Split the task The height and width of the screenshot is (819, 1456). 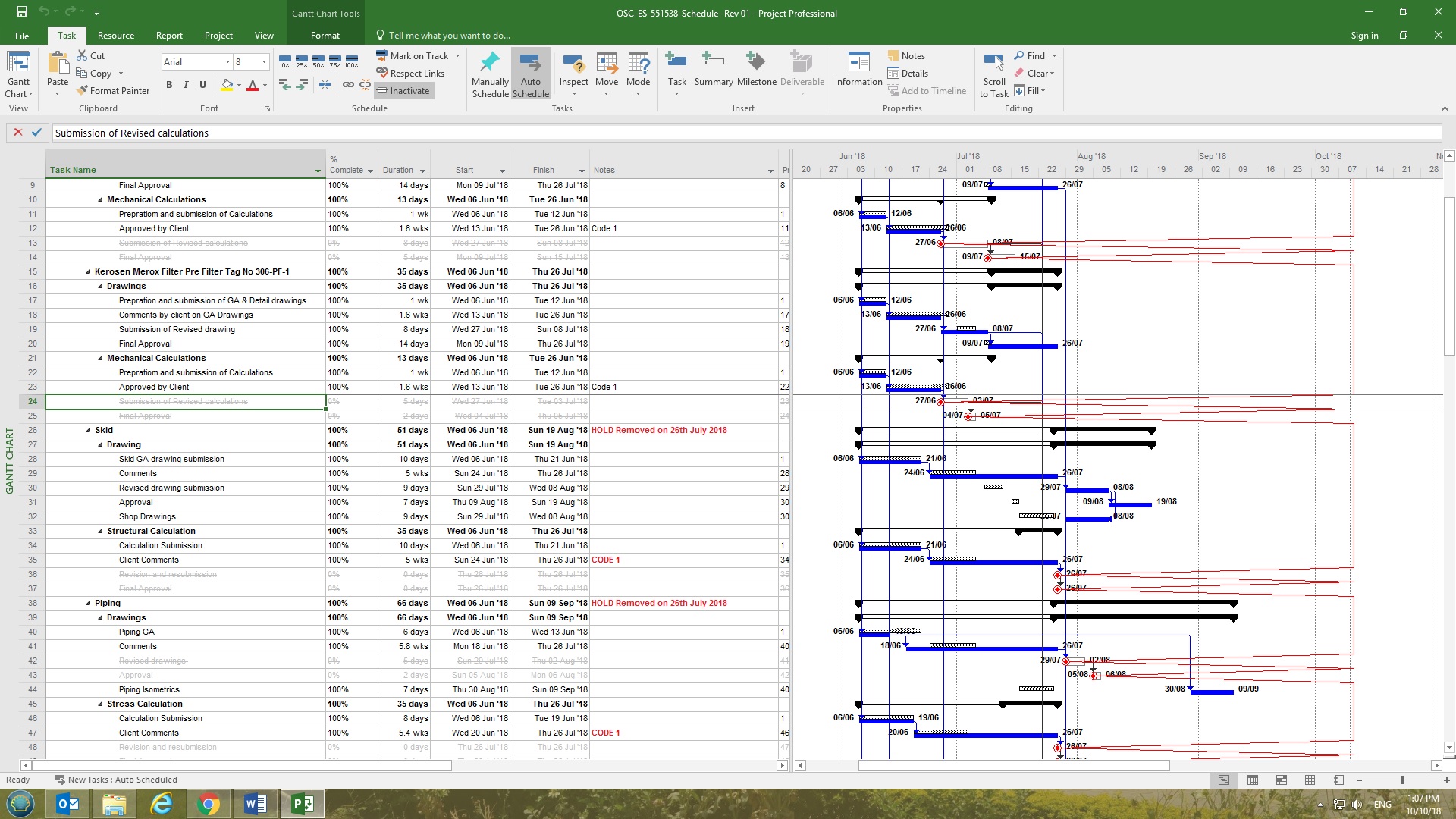(325, 85)
